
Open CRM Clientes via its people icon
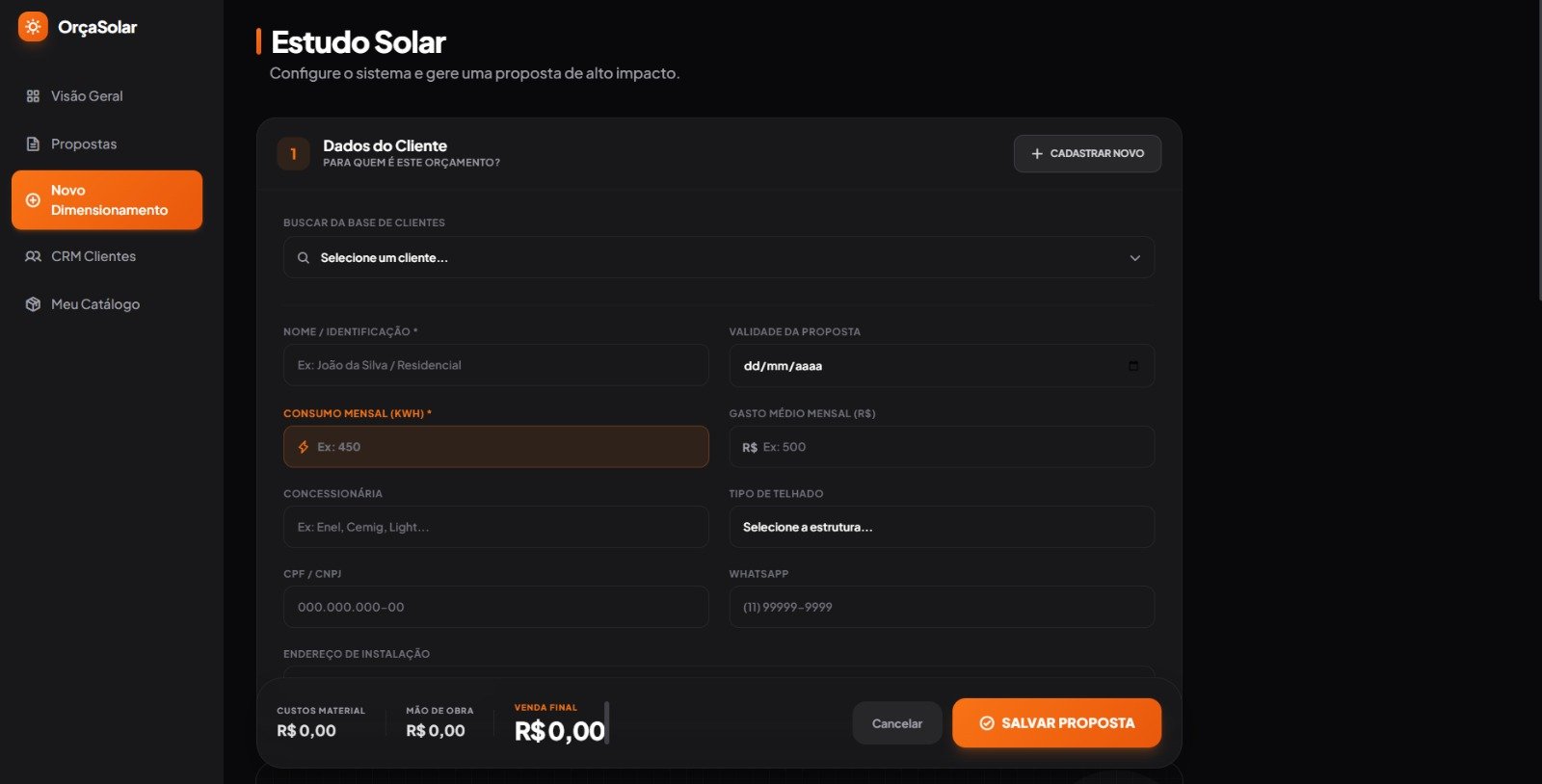coord(32,255)
